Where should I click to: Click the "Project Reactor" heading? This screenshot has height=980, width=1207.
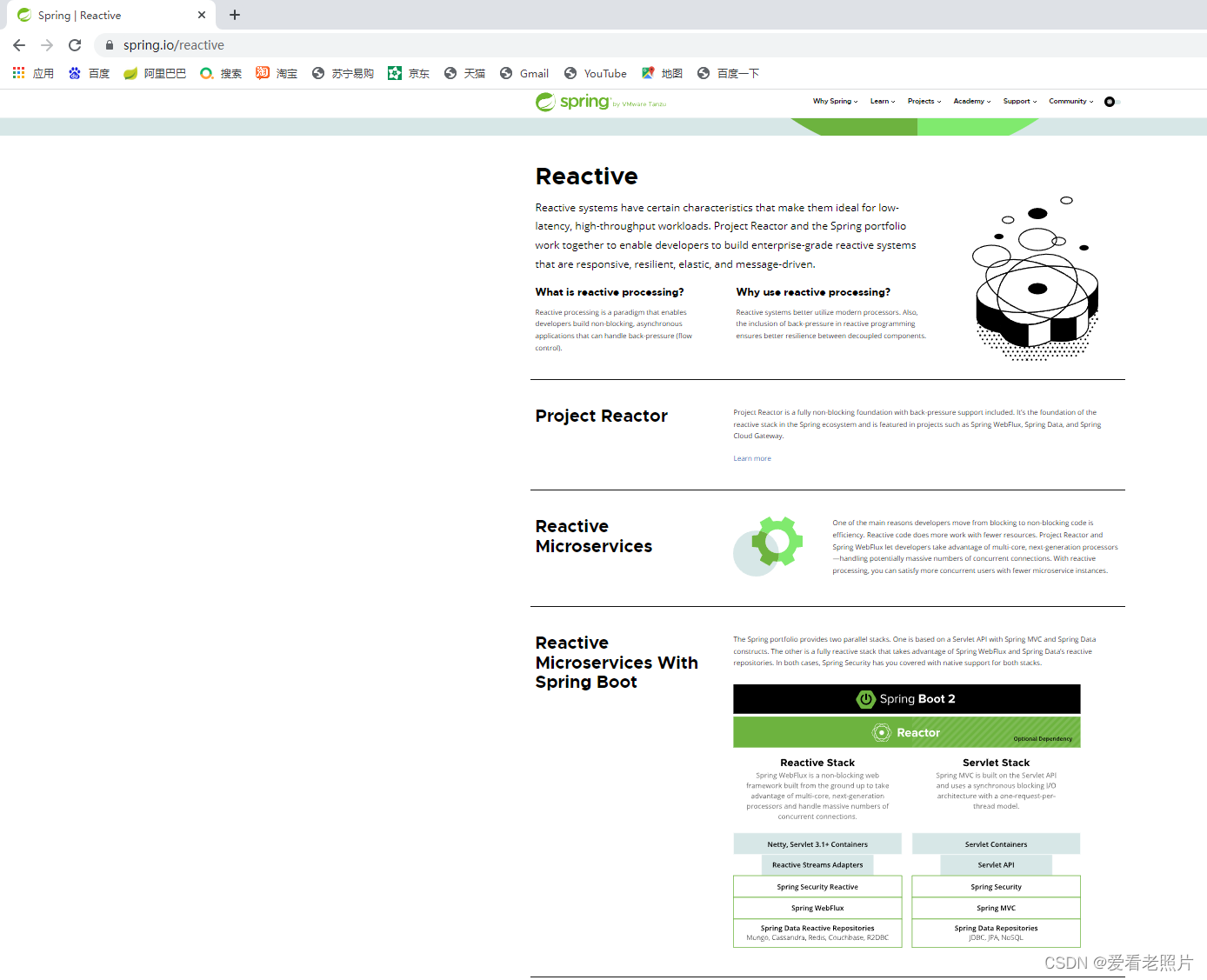(x=602, y=416)
